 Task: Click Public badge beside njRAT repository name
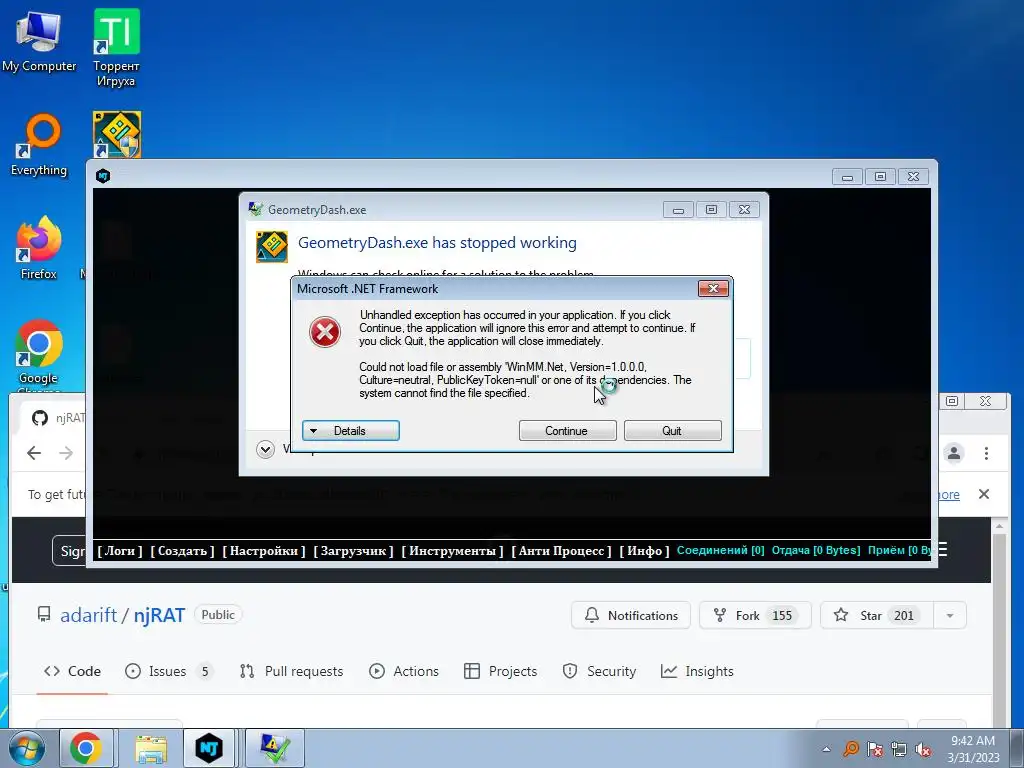(x=217, y=615)
